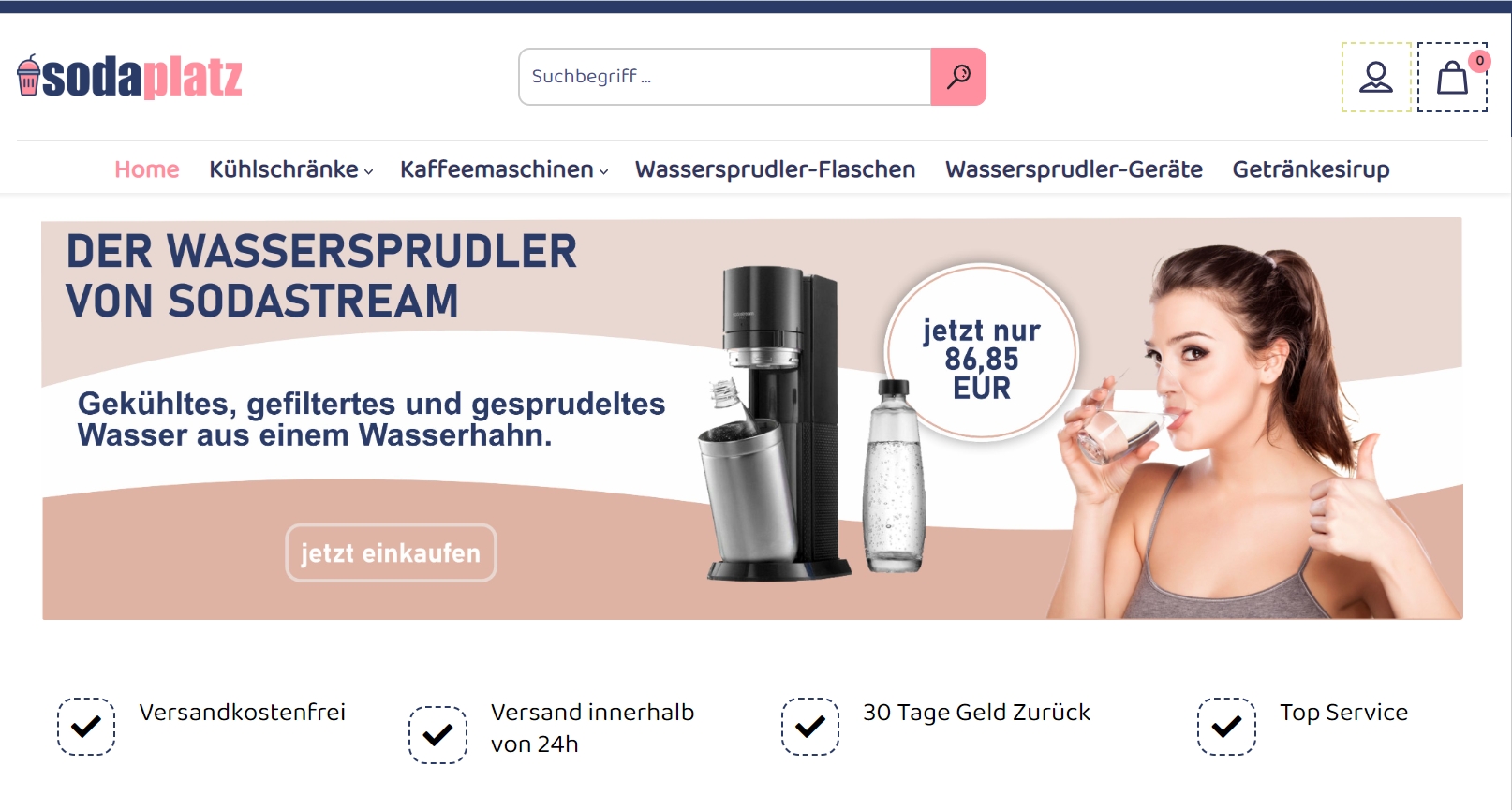Image resolution: width=1512 pixels, height=810 pixels.
Task: Click into the Suchbegriff search field
Action: (x=725, y=77)
